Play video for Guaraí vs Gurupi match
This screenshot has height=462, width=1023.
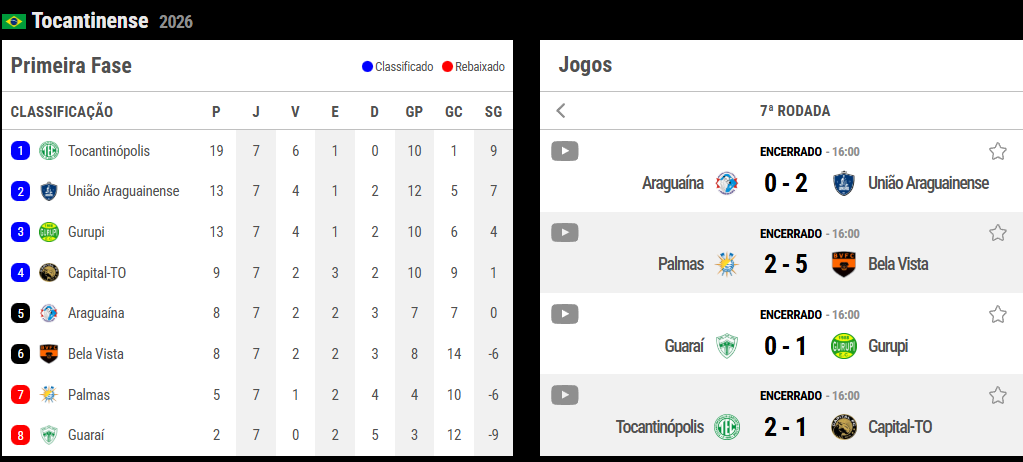click(565, 314)
